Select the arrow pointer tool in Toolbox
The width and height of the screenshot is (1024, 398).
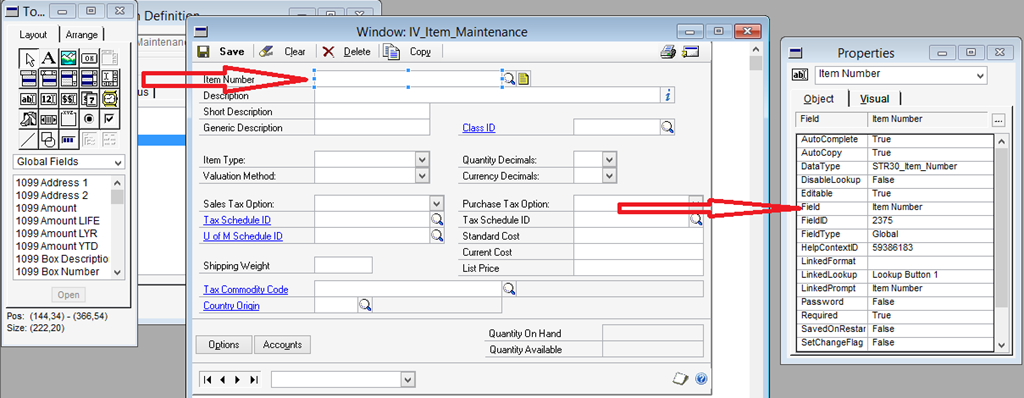(x=29, y=59)
